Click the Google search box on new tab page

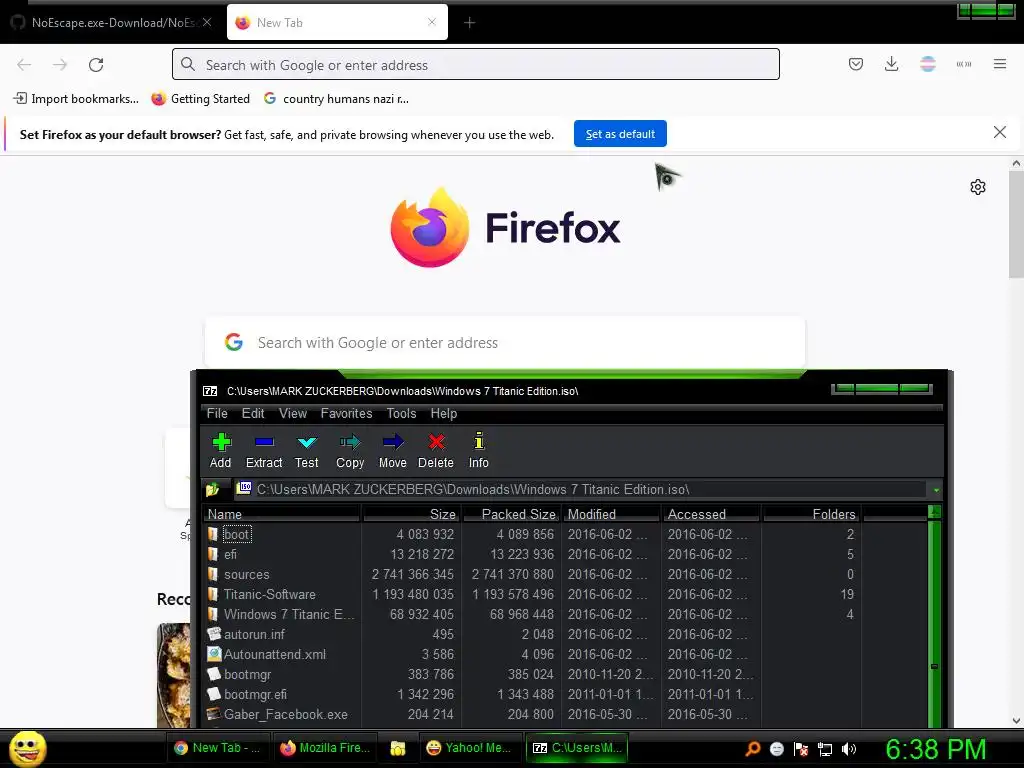click(x=504, y=343)
